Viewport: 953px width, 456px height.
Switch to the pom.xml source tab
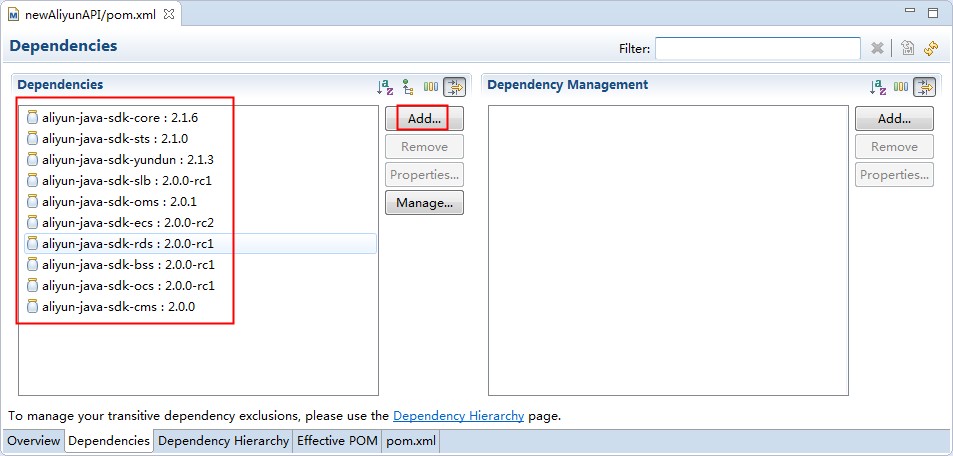pos(410,441)
